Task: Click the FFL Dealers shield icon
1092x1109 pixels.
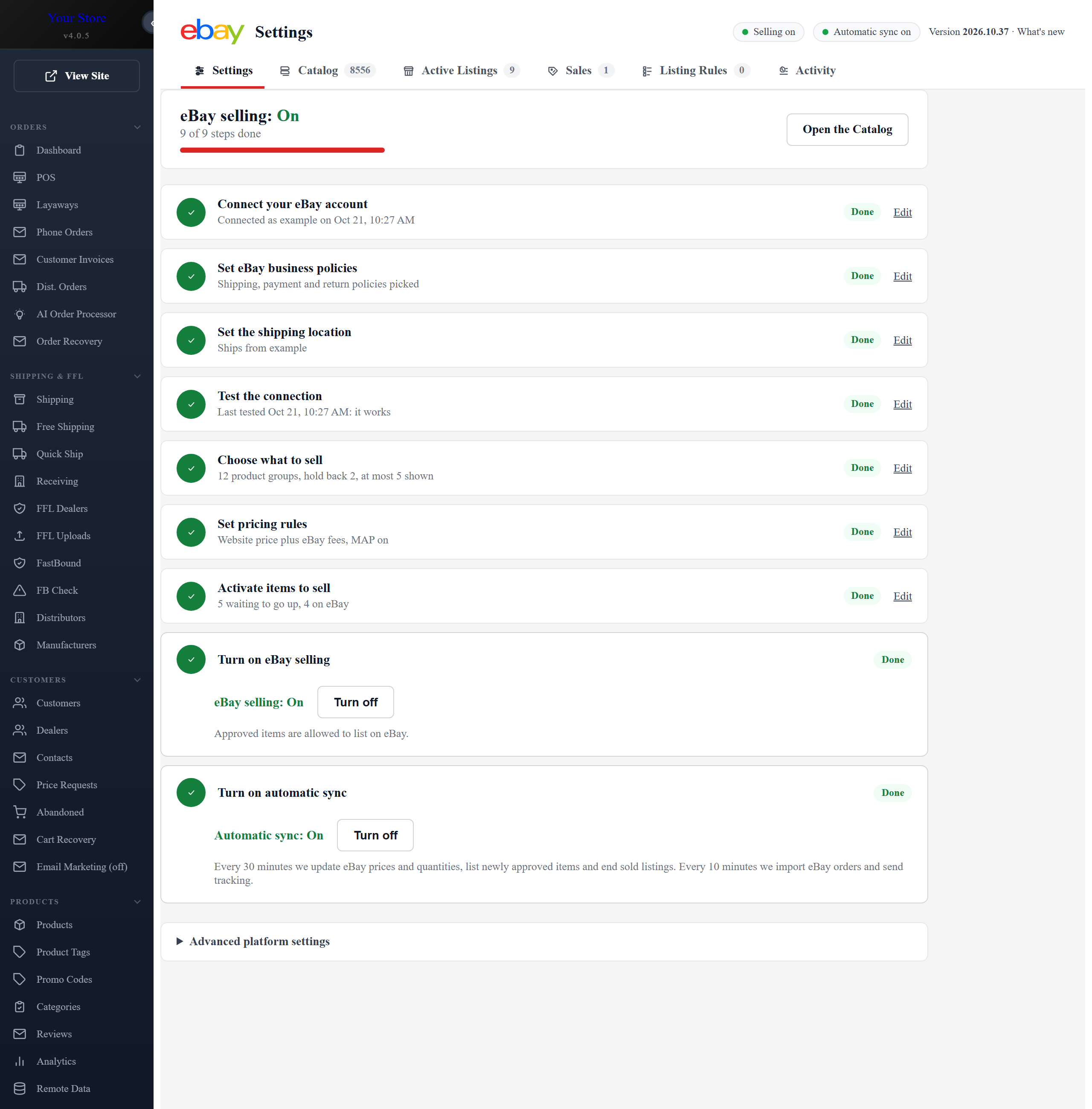Action: (x=20, y=508)
